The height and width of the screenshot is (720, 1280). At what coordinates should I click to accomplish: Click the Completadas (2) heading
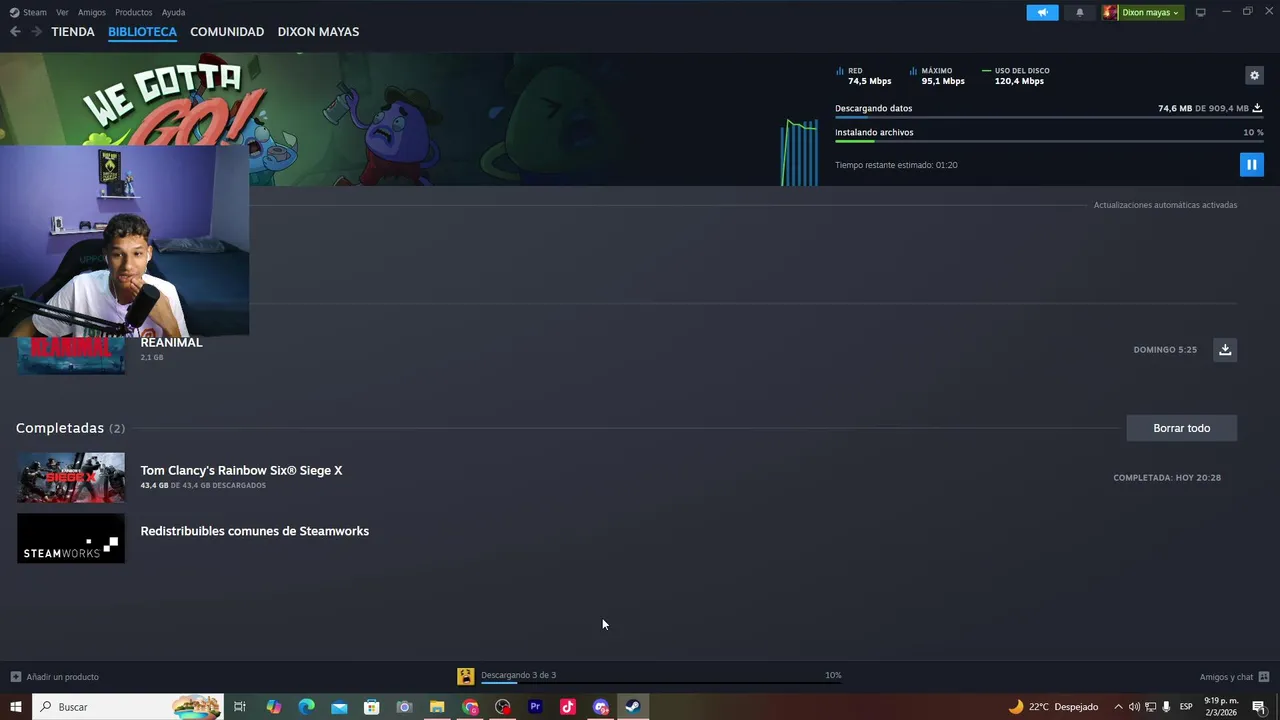click(x=70, y=428)
